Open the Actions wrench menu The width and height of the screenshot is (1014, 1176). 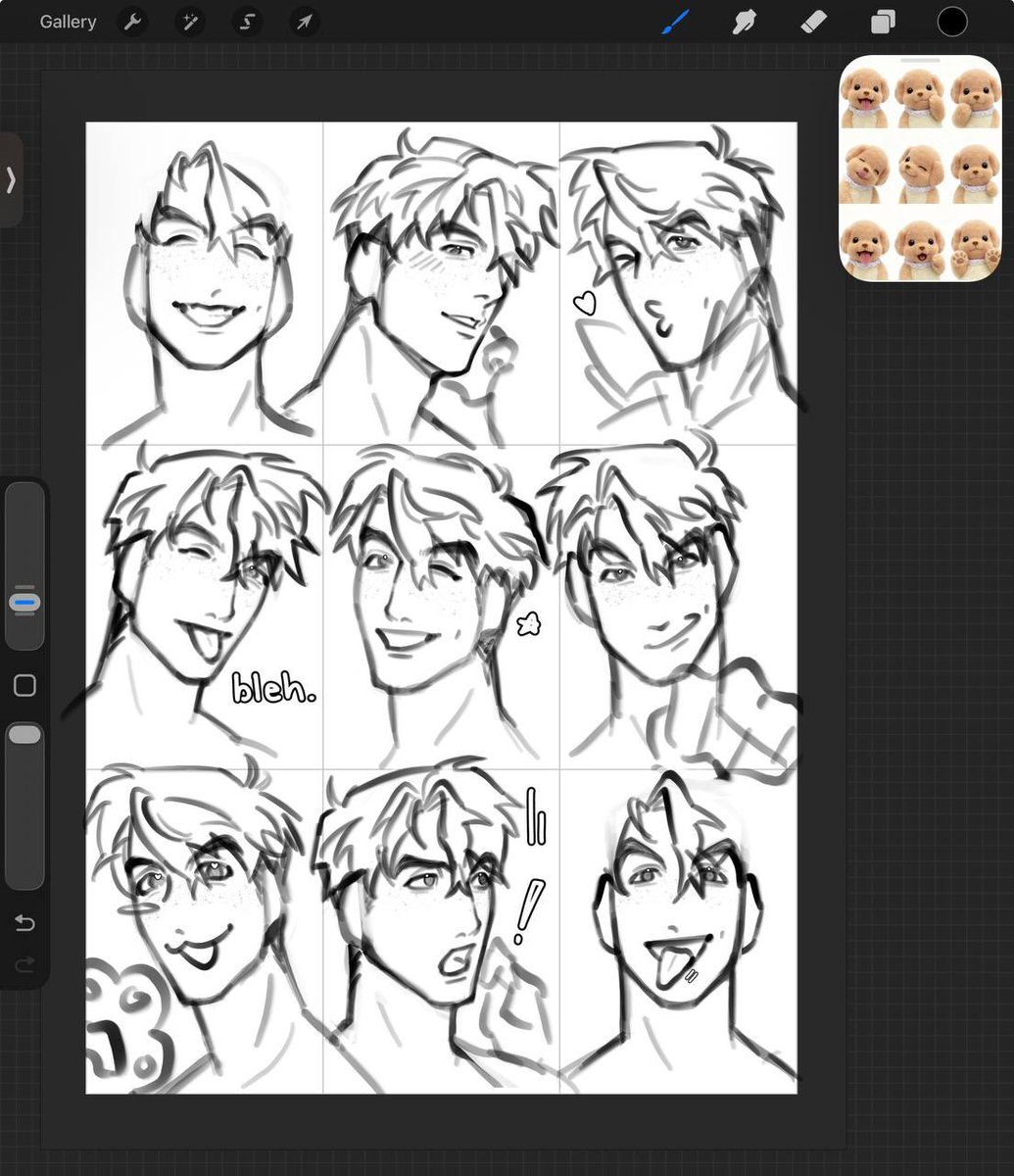[132, 22]
